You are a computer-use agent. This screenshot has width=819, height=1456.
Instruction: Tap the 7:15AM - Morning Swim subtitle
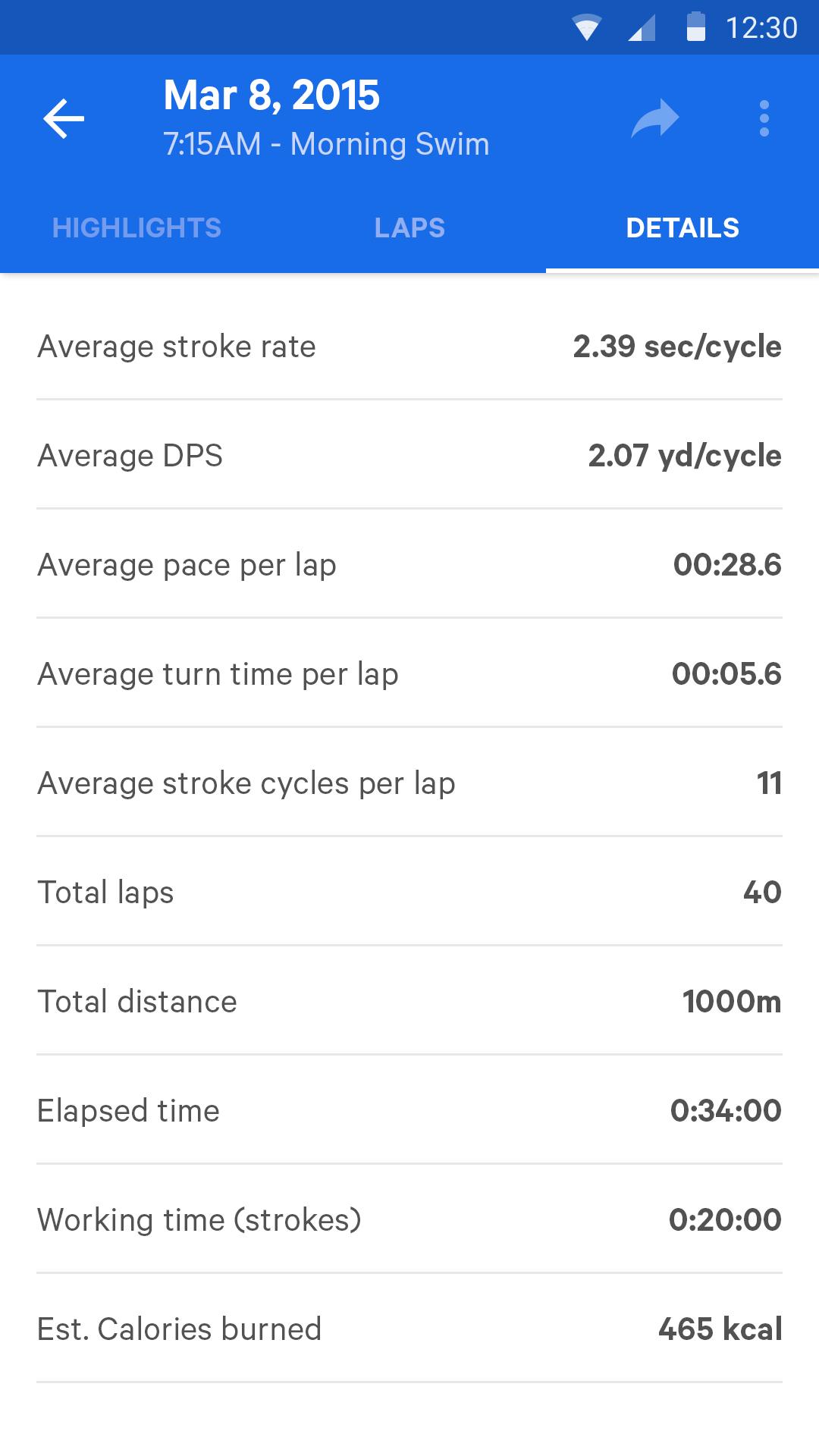coord(327,144)
